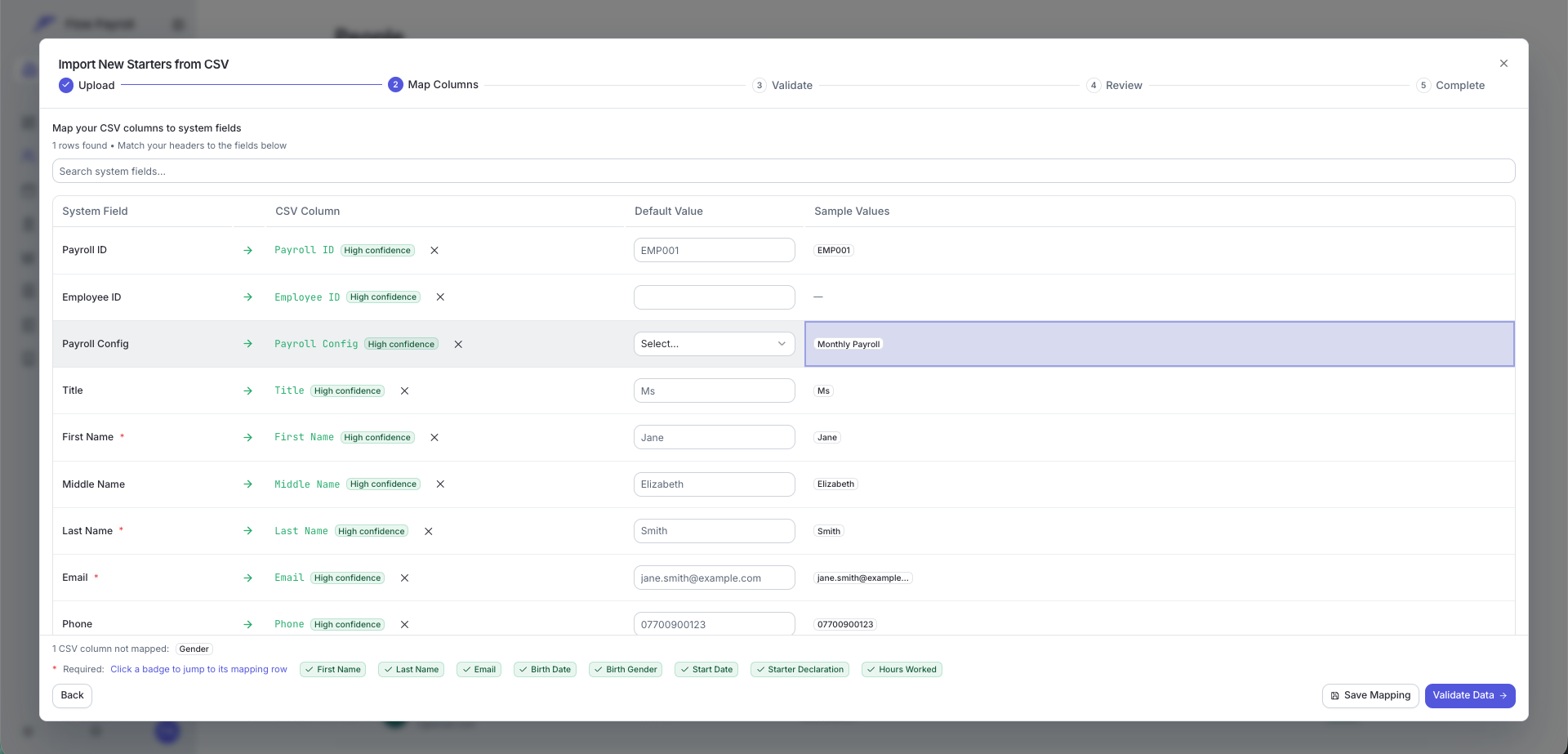This screenshot has height=754, width=1568.
Task: Go to the Upload step
Action: click(87, 85)
